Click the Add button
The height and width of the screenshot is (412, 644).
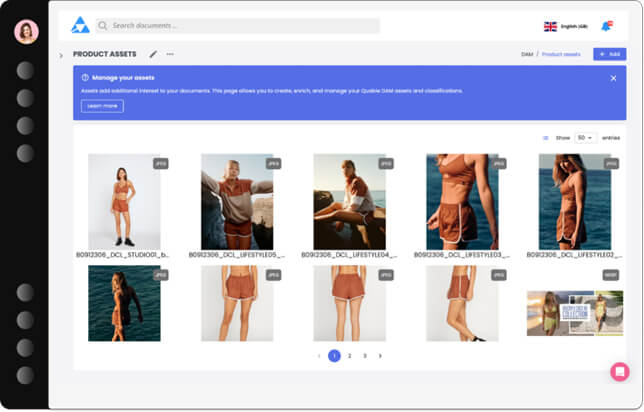click(x=610, y=54)
